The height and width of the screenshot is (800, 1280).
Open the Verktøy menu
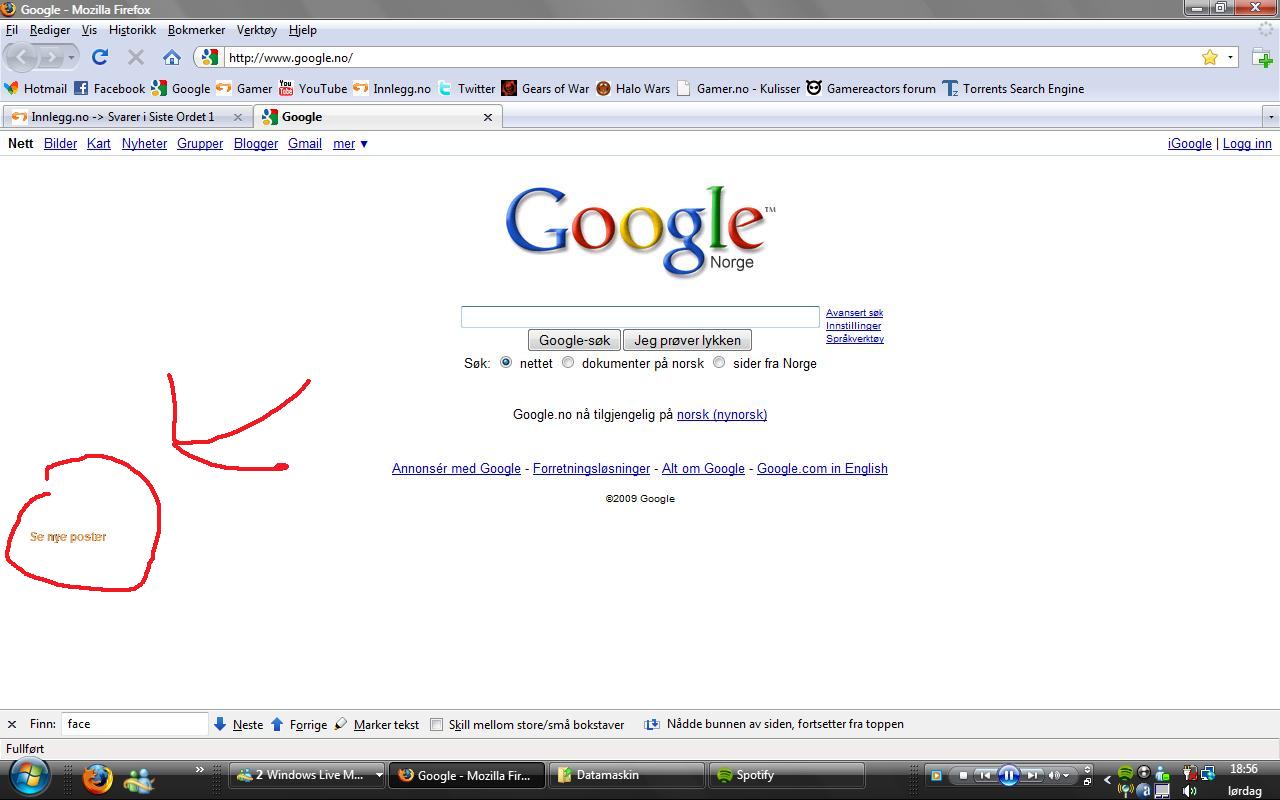(257, 30)
